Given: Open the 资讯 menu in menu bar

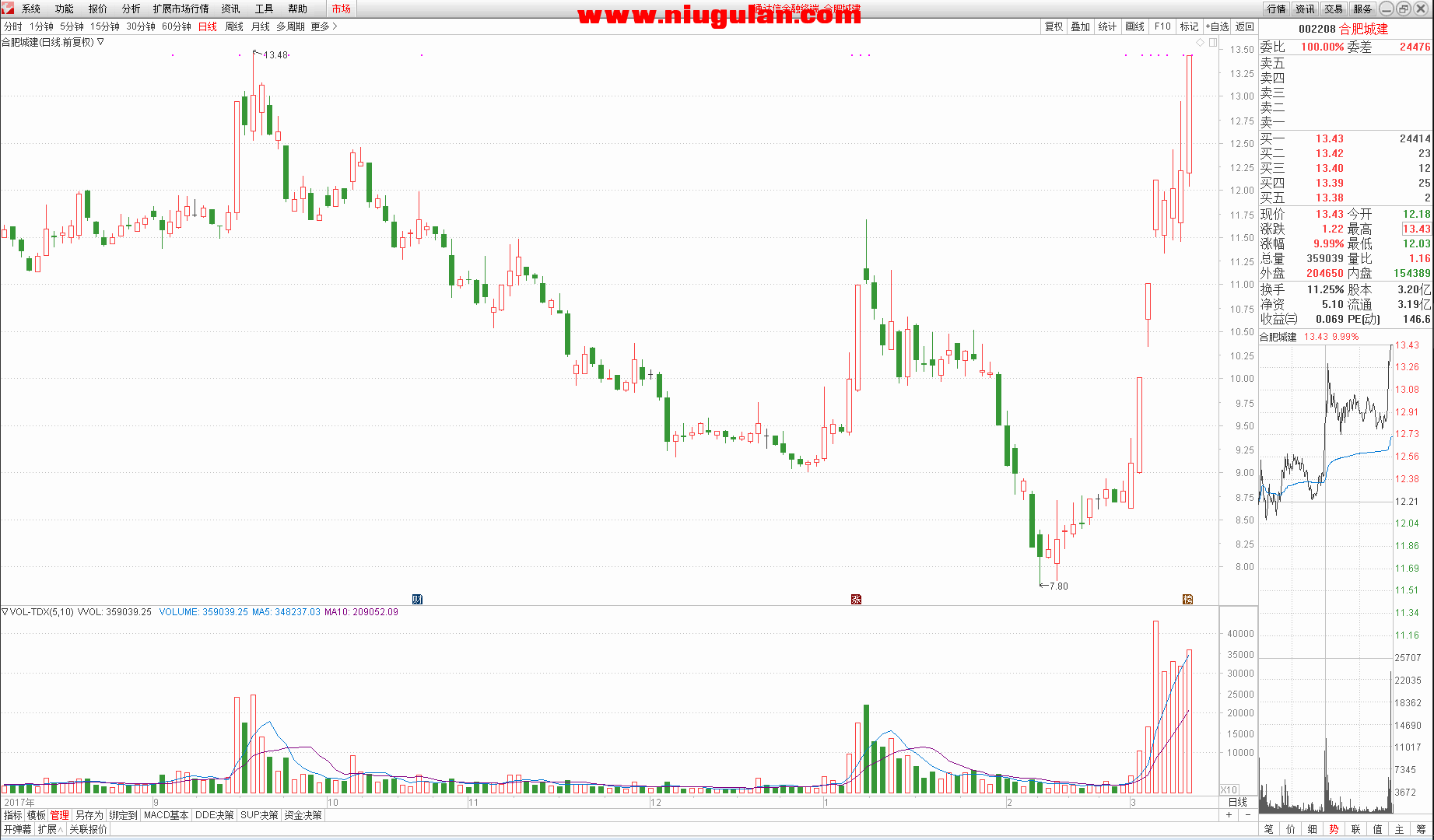Looking at the screenshot, I should point(231,9).
